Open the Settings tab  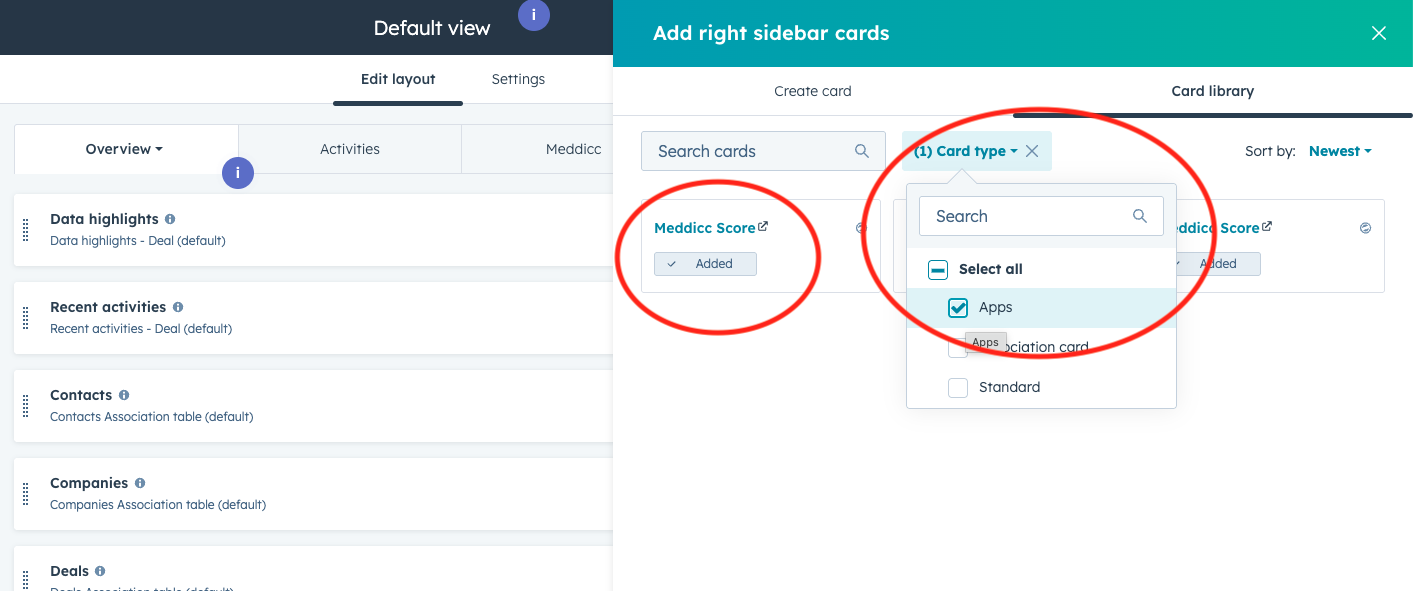tap(517, 79)
